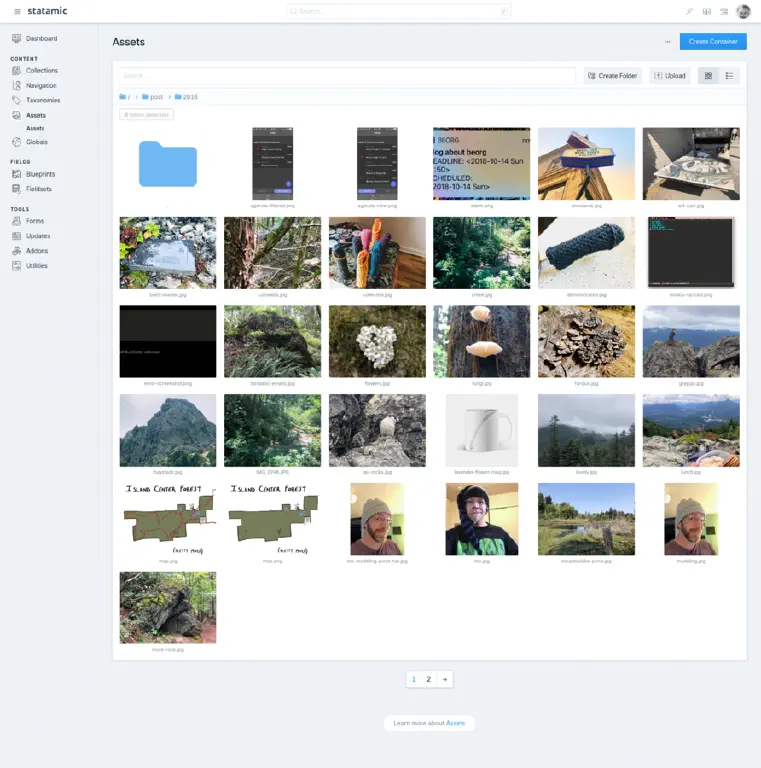This screenshot has height=768, width=761.
Task: Select the meadowlike-pond.jpg thumbnail
Action: point(586,519)
